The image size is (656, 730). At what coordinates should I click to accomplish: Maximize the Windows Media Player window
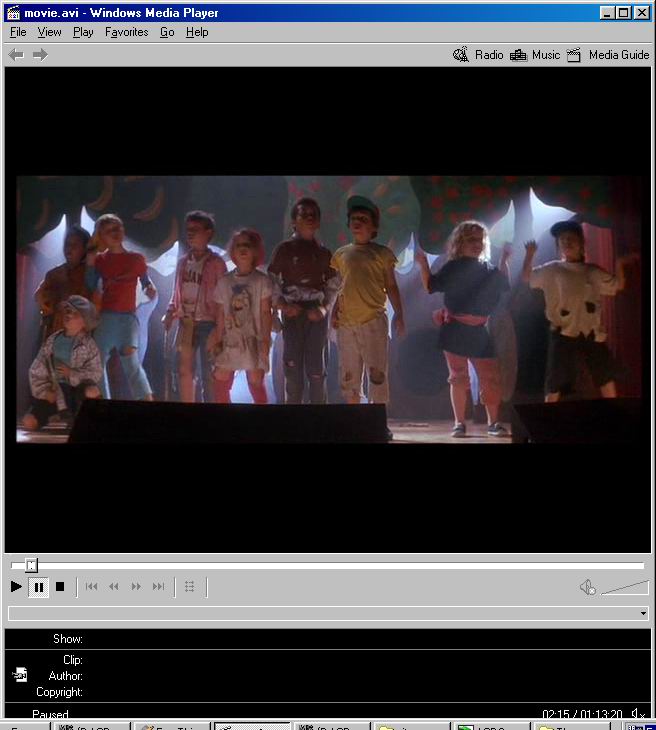[623, 13]
